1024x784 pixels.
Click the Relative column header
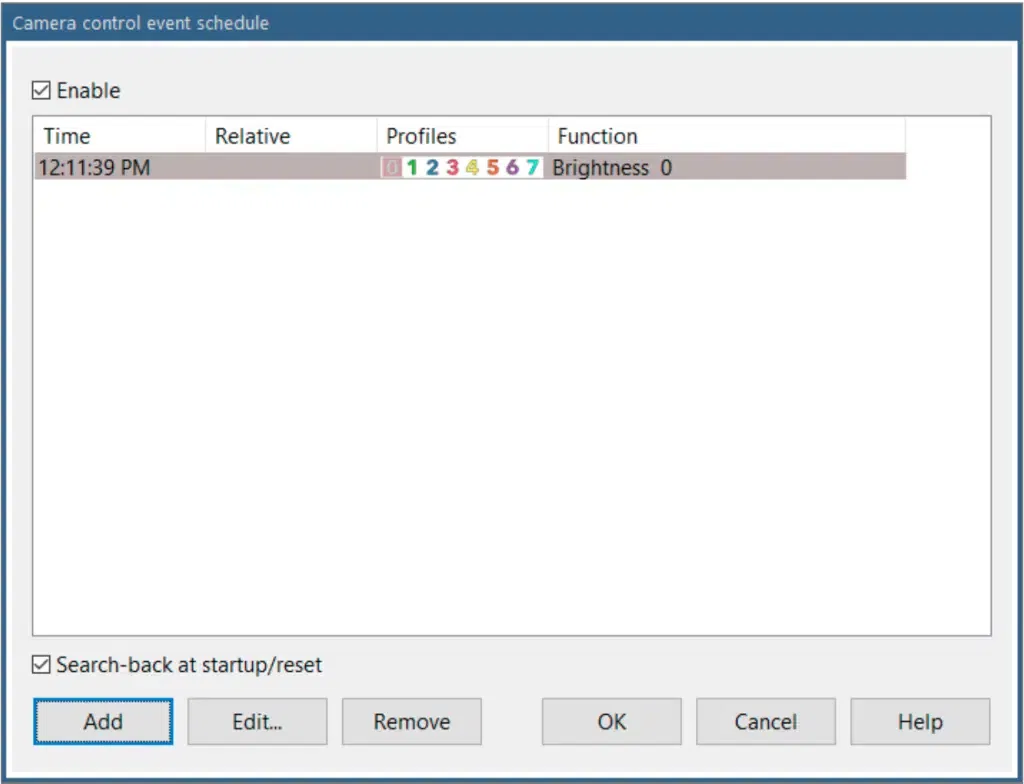tap(292, 136)
